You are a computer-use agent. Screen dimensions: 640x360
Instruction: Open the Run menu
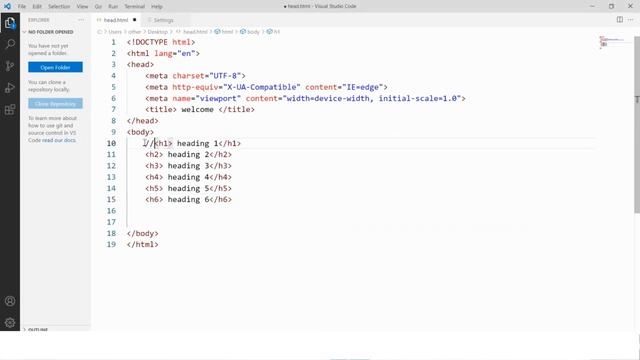click(x=113, y=7)
